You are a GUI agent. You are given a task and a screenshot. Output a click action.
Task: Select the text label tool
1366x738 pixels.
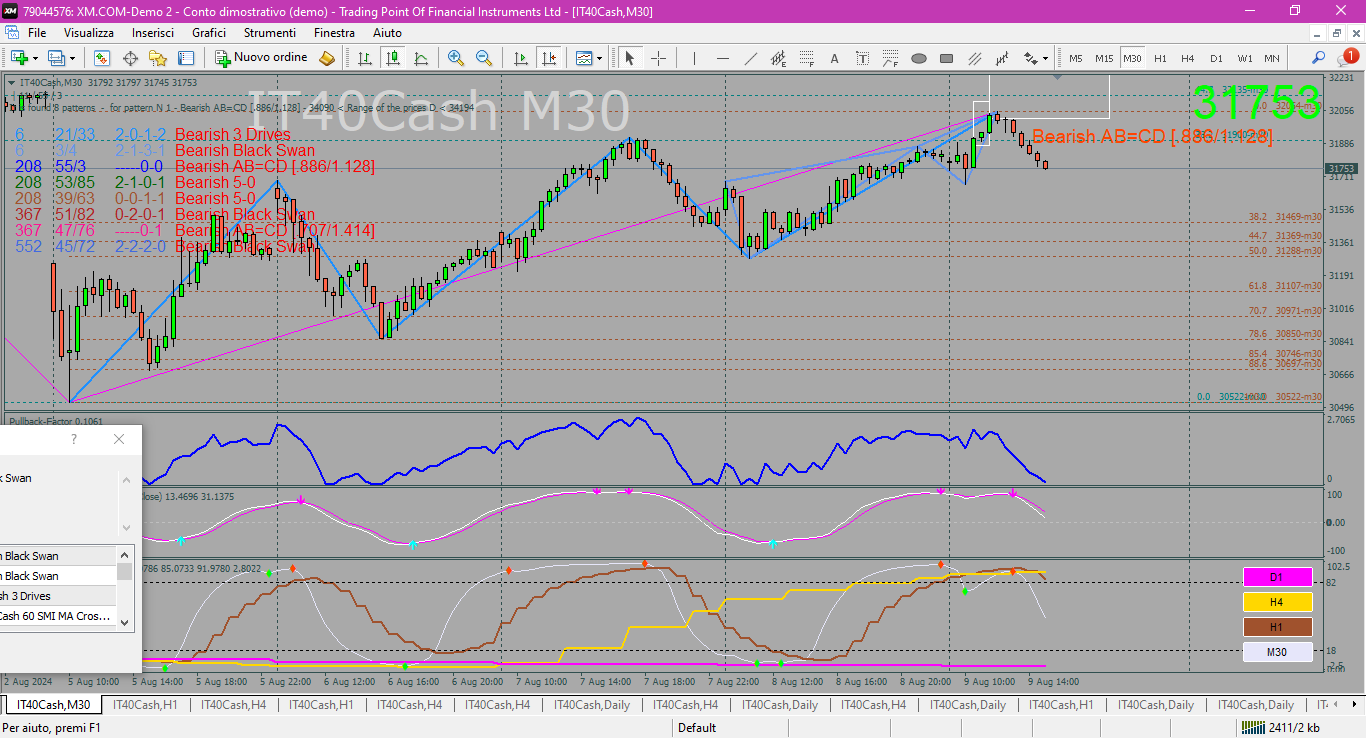[863, 58]
